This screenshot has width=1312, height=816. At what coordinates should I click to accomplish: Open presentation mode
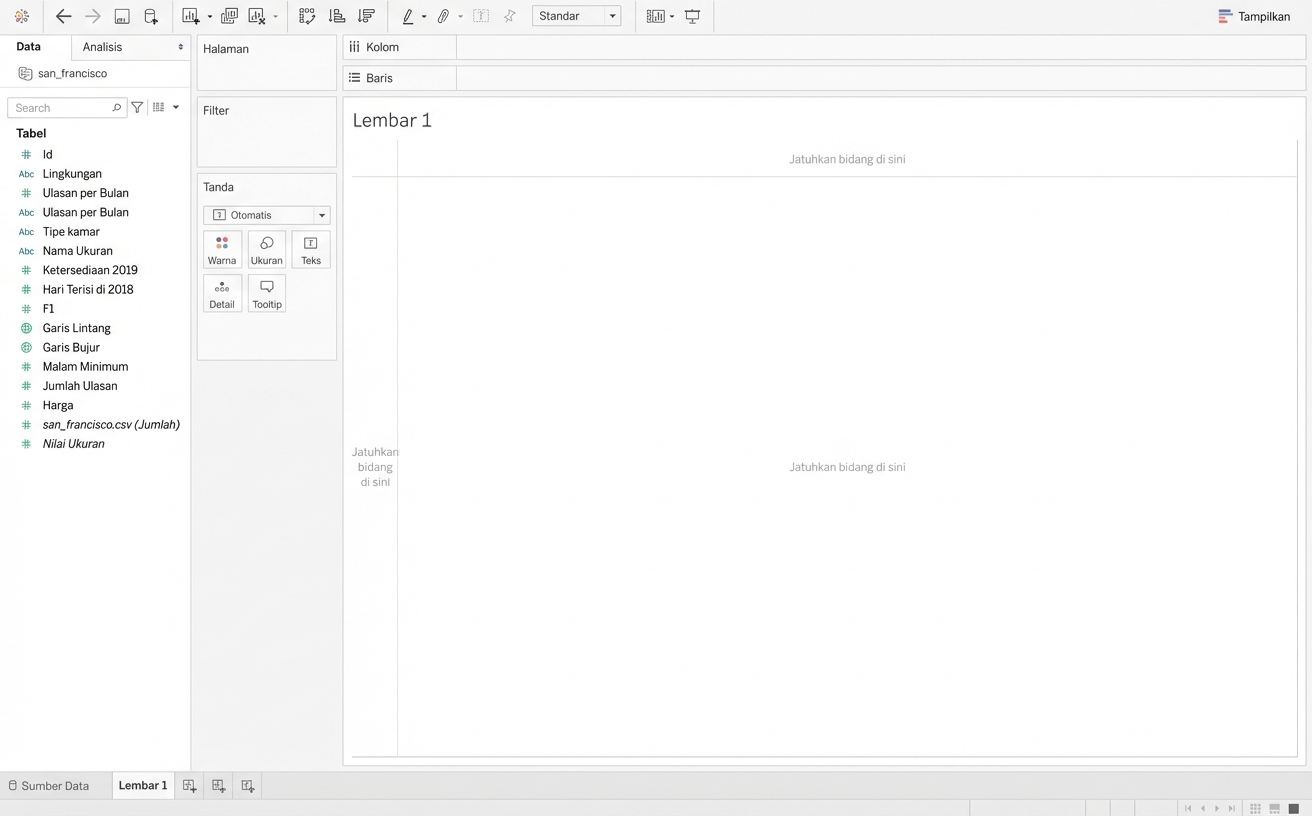[692, 16]
